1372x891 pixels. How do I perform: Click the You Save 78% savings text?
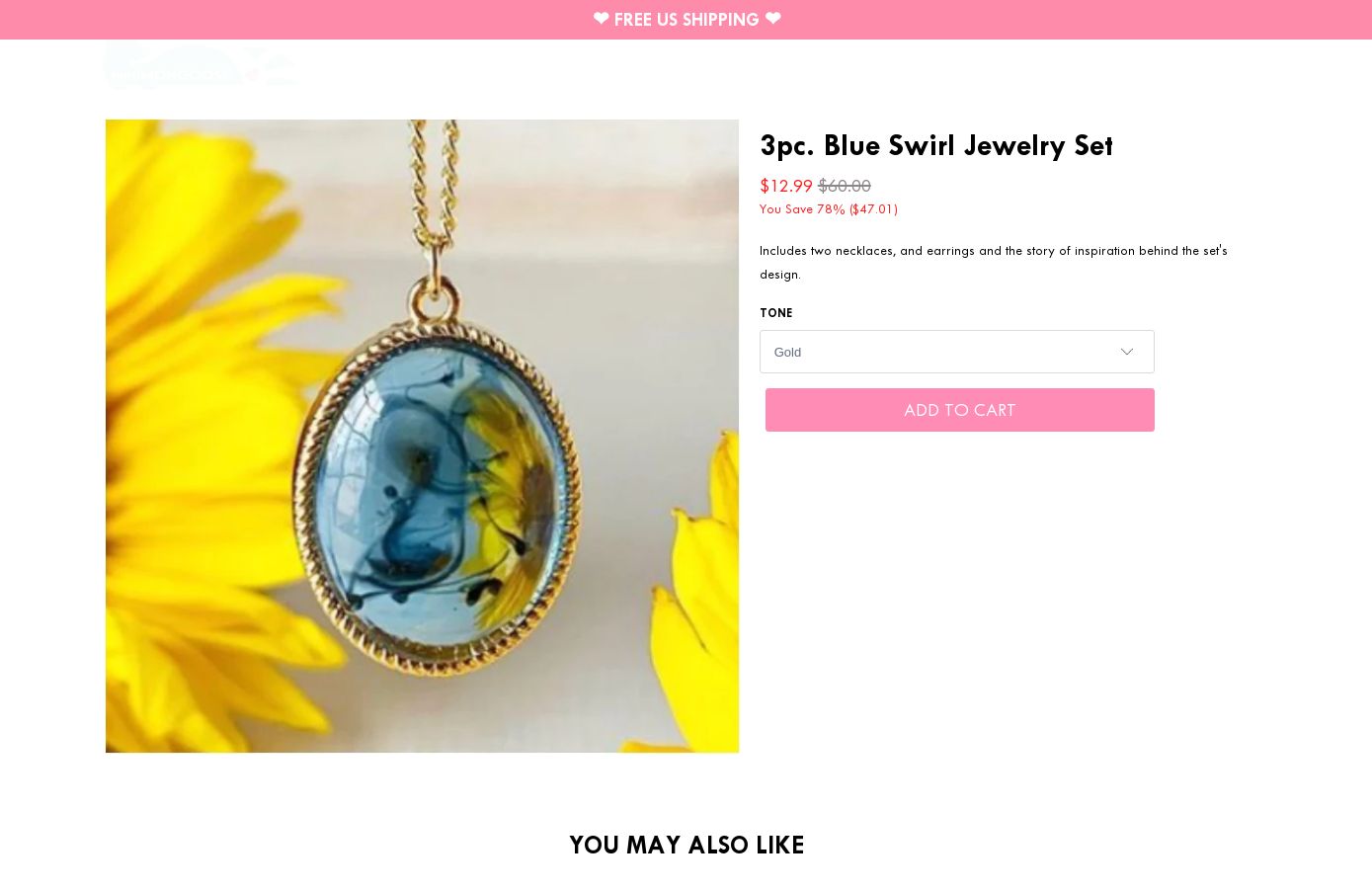(802, 208)
